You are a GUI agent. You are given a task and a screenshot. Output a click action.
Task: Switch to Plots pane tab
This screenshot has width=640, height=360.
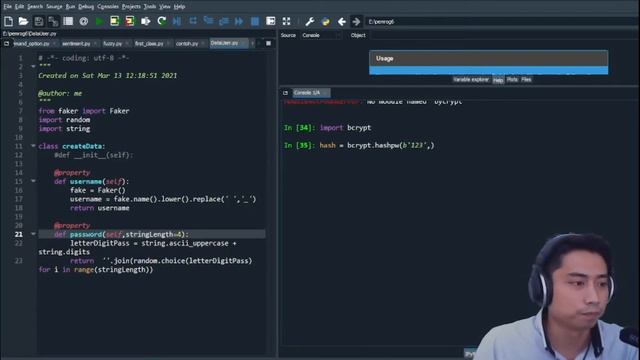point(512,80)
